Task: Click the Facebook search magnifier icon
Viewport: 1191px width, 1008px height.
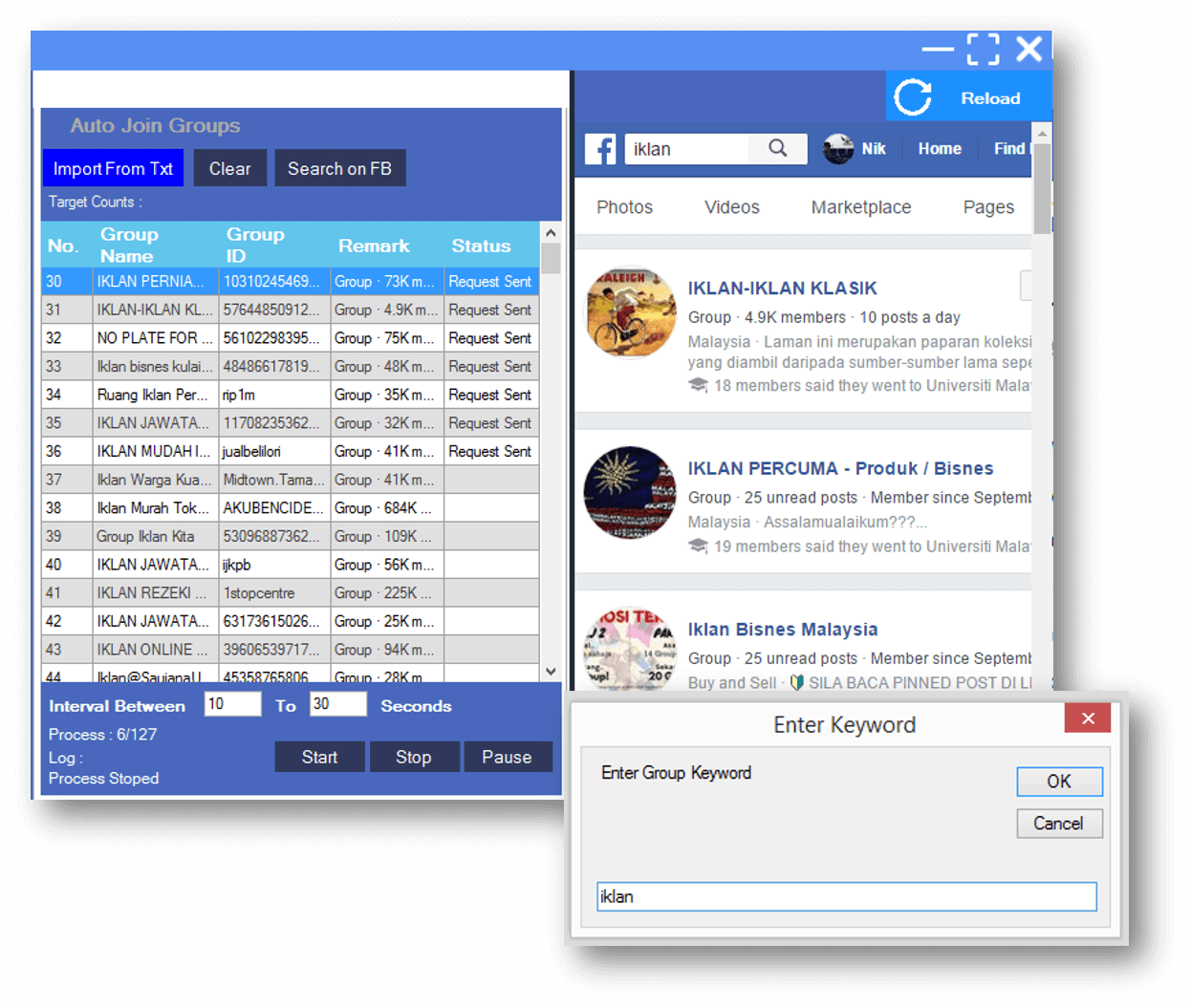Action: [778, 148]
